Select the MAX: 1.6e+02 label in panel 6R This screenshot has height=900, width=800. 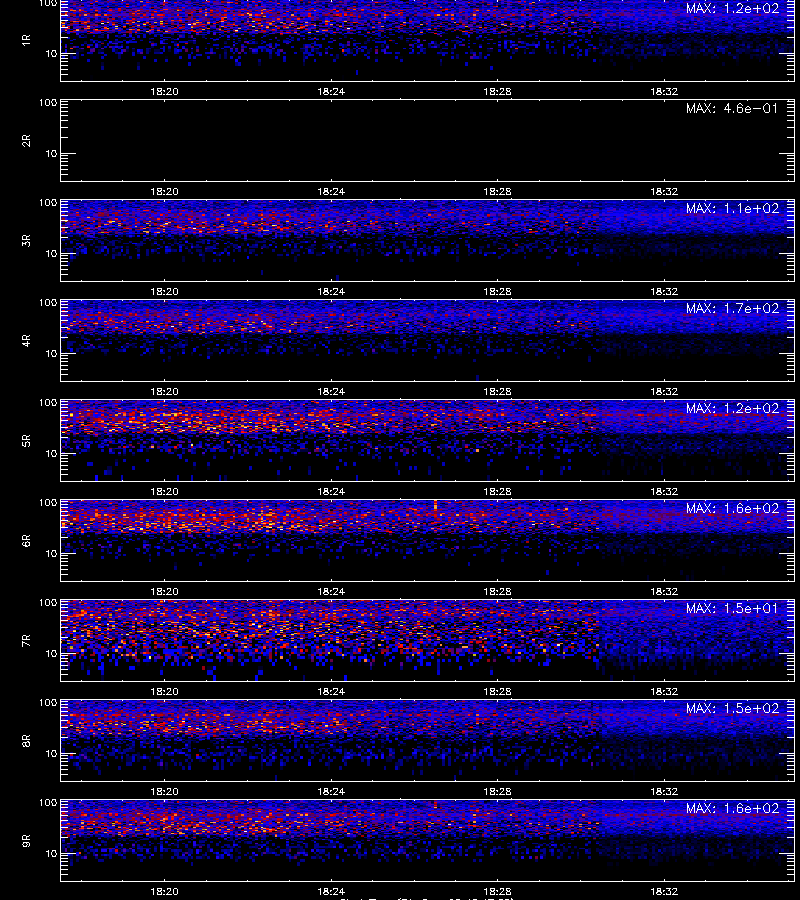point(732,509)
